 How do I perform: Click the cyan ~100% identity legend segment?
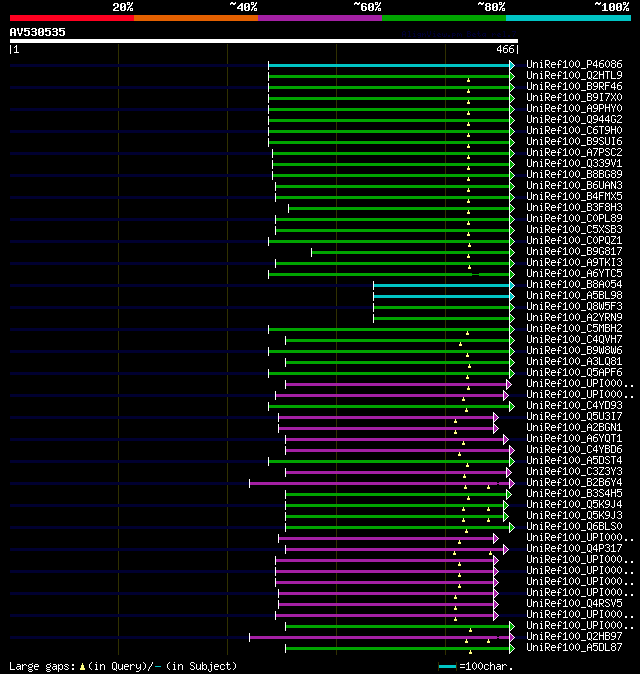point(569,18)
